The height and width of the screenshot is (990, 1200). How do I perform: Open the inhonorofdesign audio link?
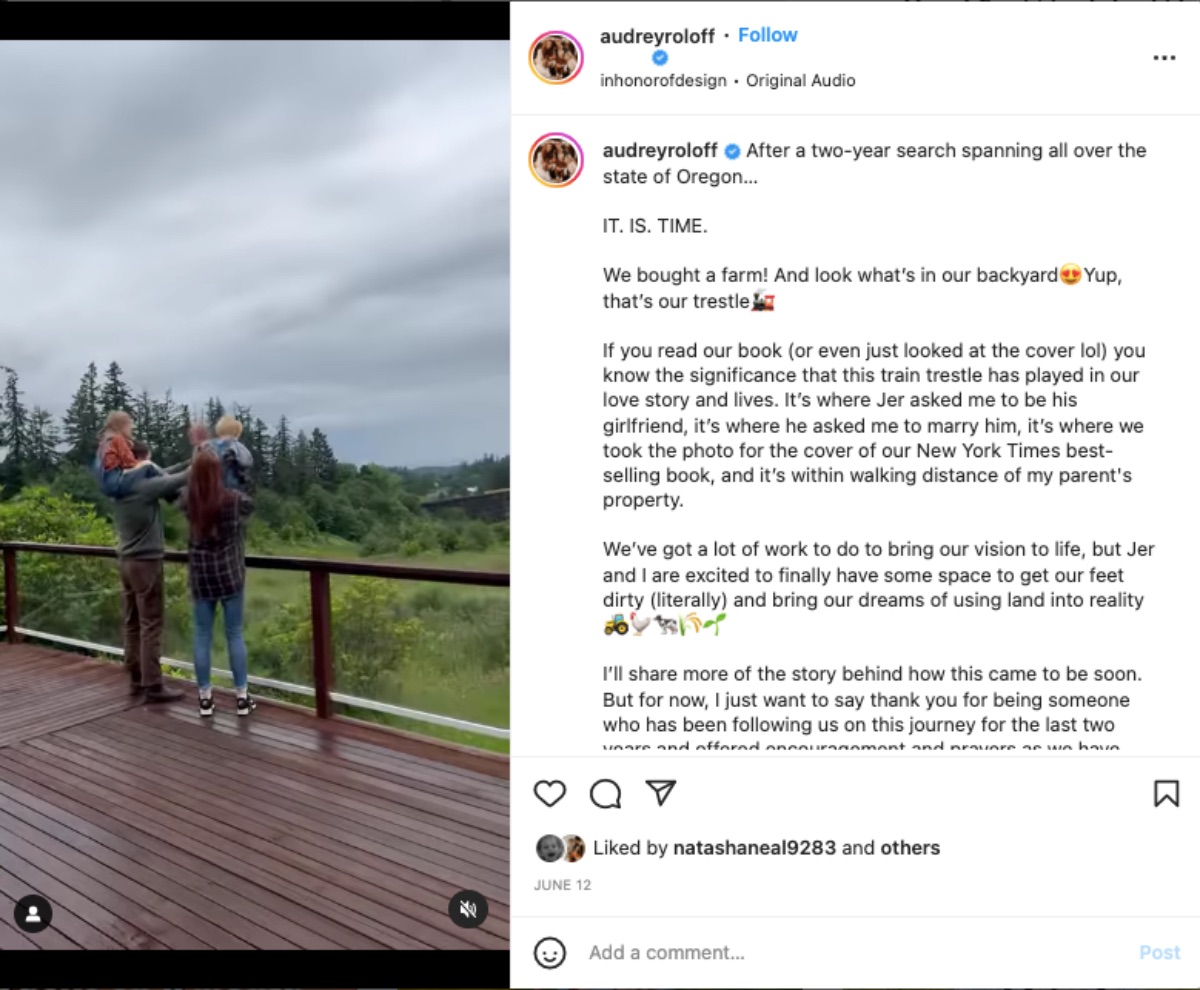(663, 81)
